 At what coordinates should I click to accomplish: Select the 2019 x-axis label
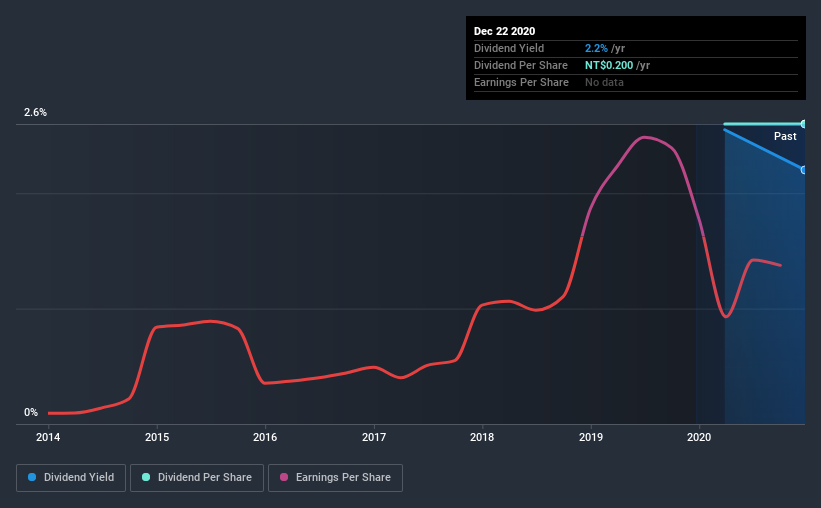pyautogui.click(x=591, y=437)
